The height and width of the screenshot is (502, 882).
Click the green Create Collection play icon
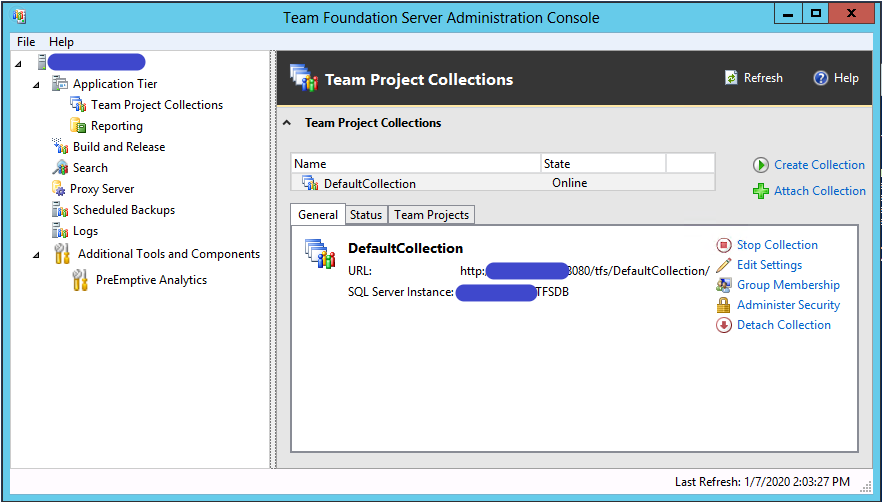760,165
